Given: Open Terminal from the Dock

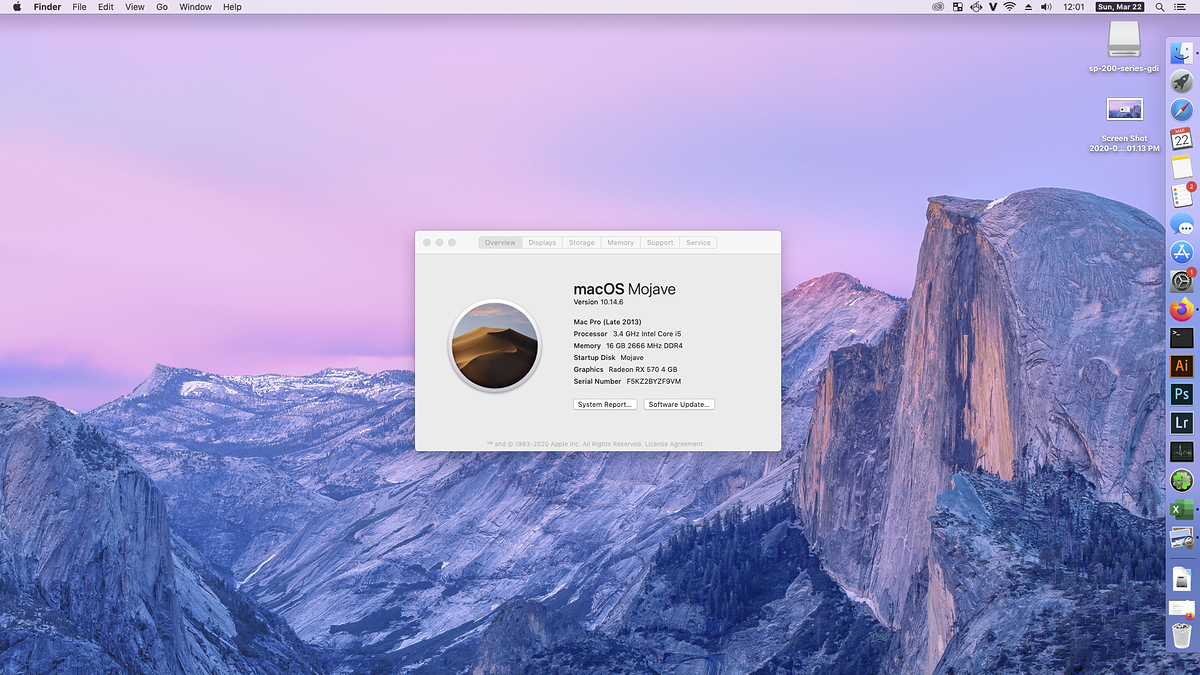Looking at the screenshot, I should [x=1182, y=338].
